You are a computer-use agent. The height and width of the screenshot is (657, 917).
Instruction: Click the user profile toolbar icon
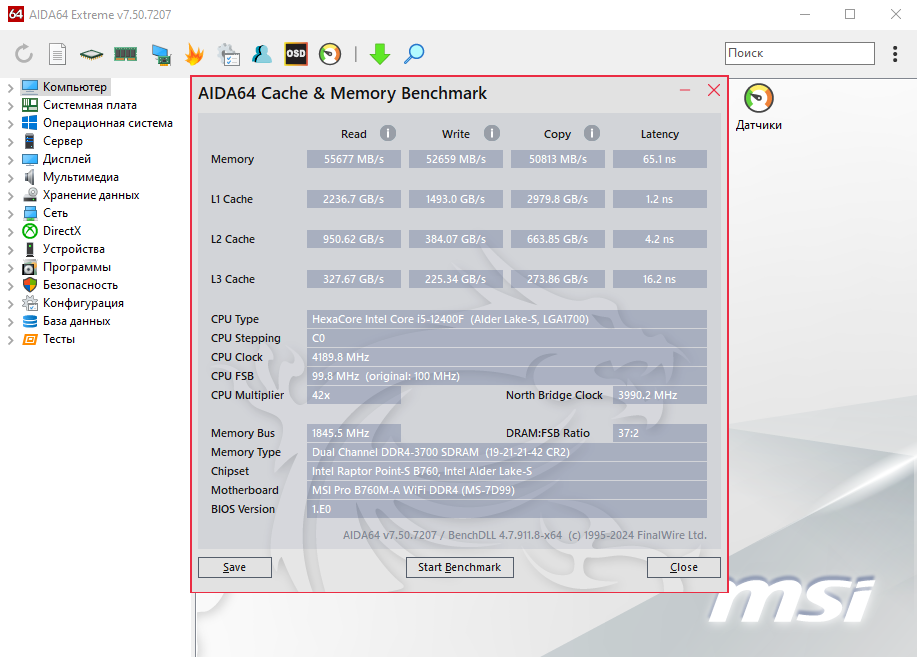[261, 54]
